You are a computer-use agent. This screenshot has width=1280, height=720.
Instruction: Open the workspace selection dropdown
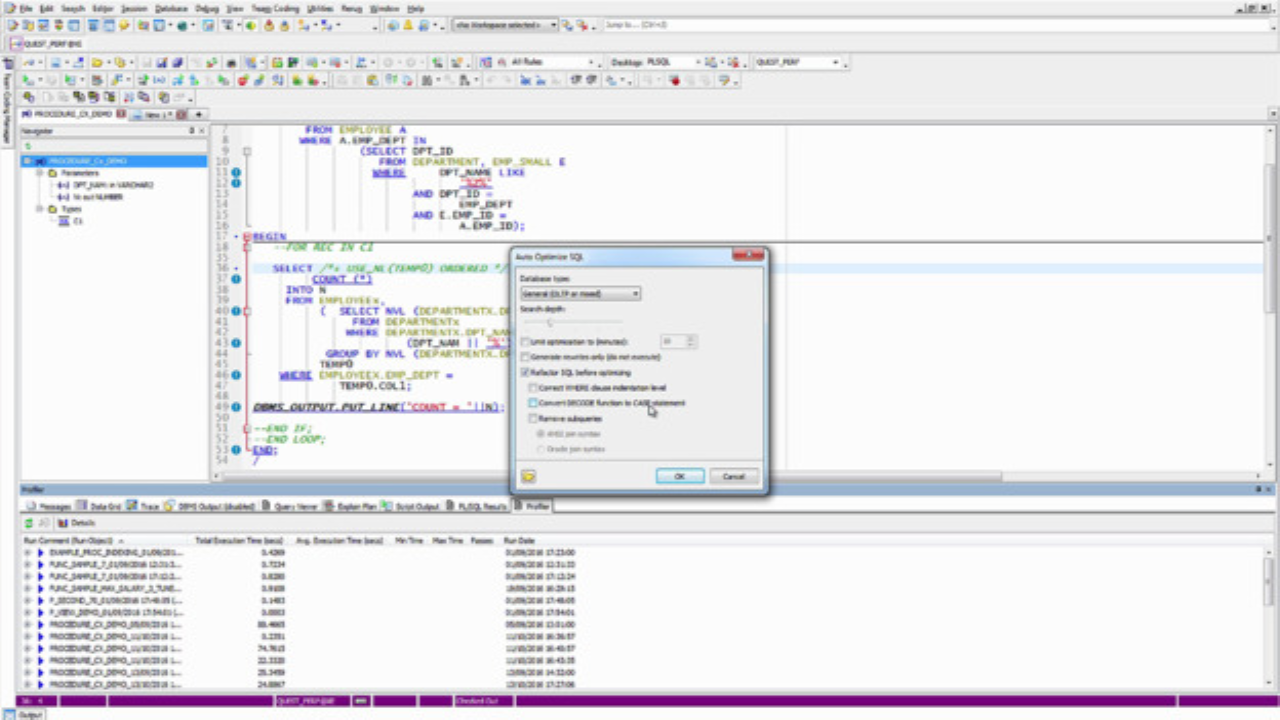pyautogui.click(x=504, y=24)
